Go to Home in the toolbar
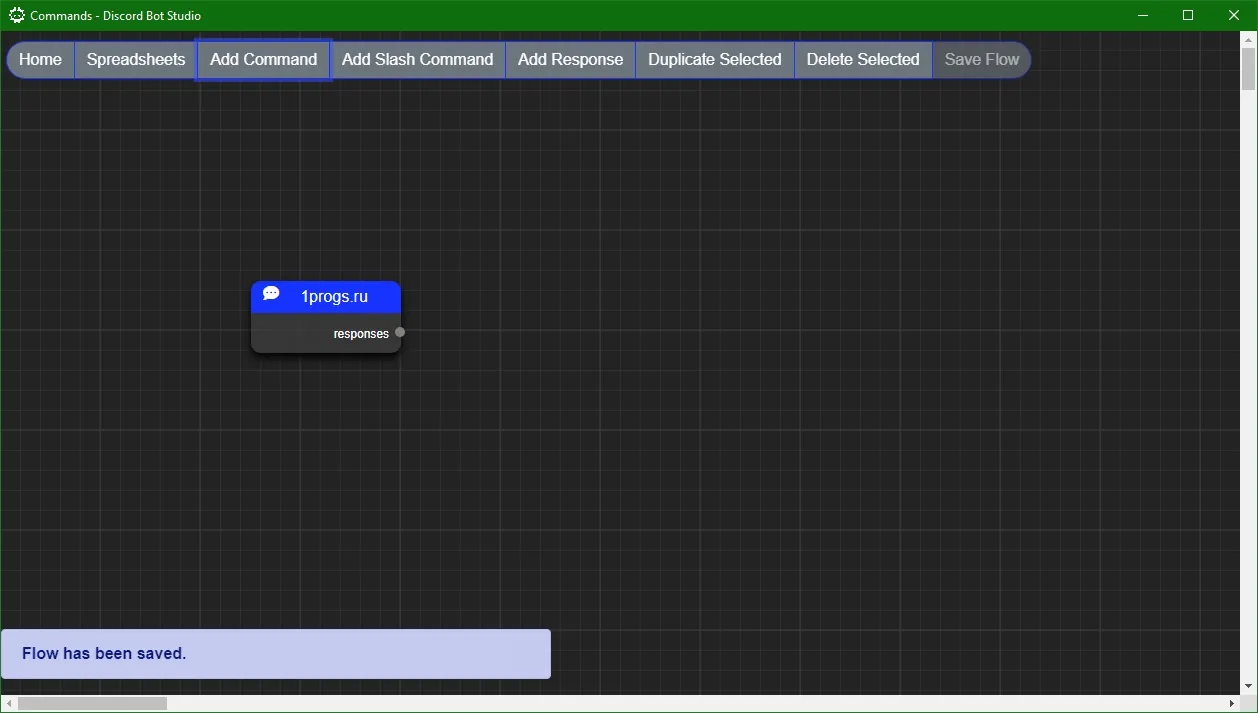Viewport: 1258px width, 713px height. (40, 59)
